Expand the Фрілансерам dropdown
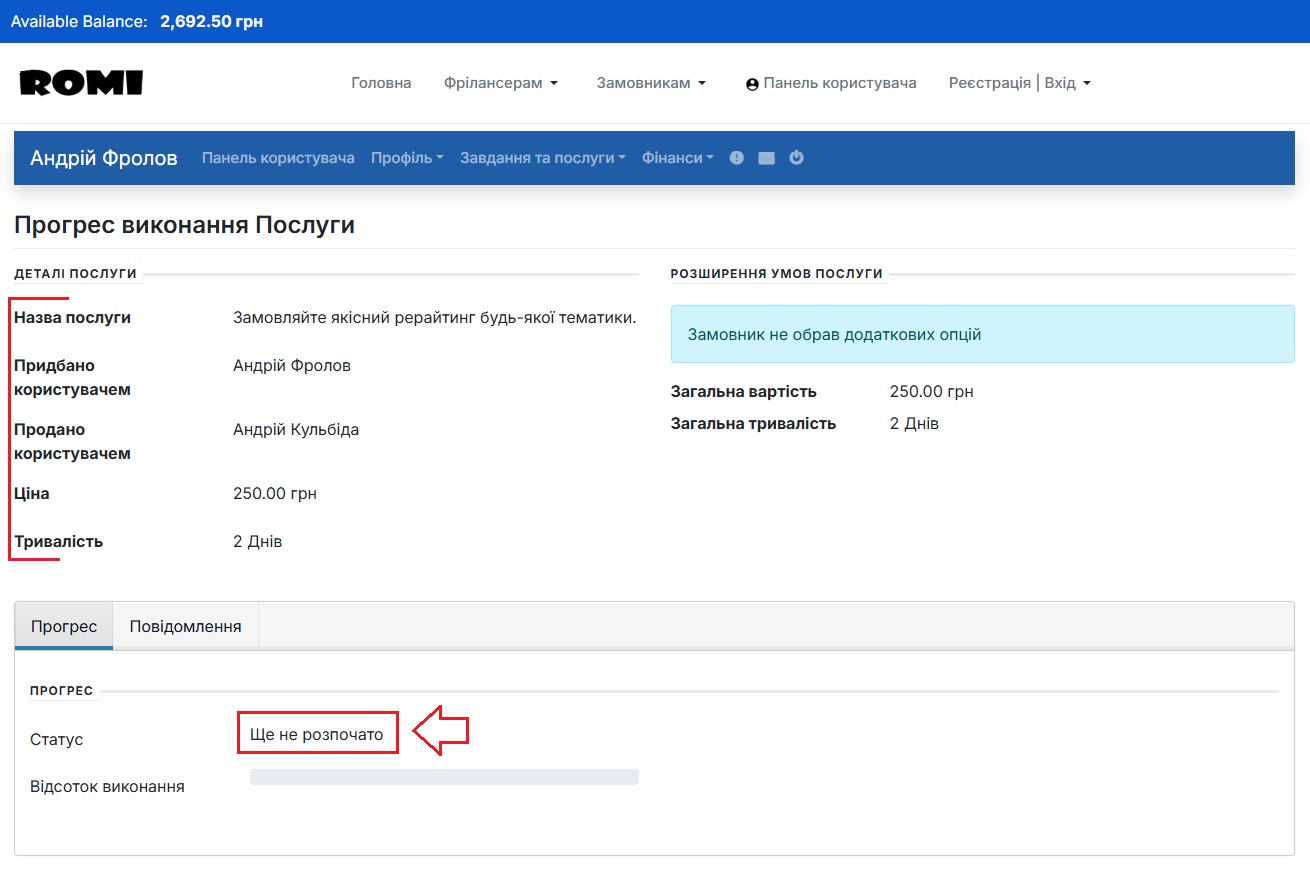Screen dimensions: 1310x869 [500, 83]
